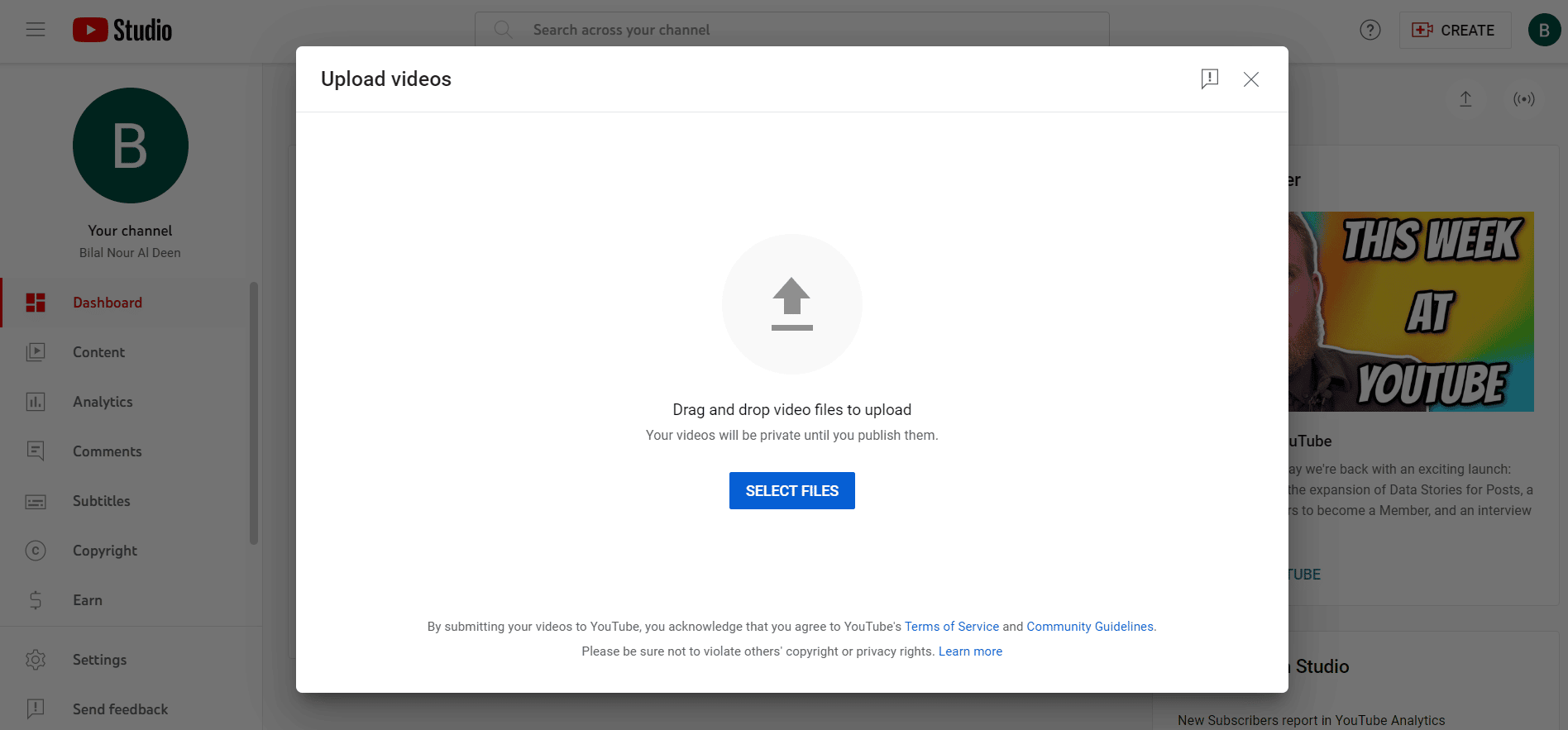Click the Earn dollar icon

tap(36, 600)
